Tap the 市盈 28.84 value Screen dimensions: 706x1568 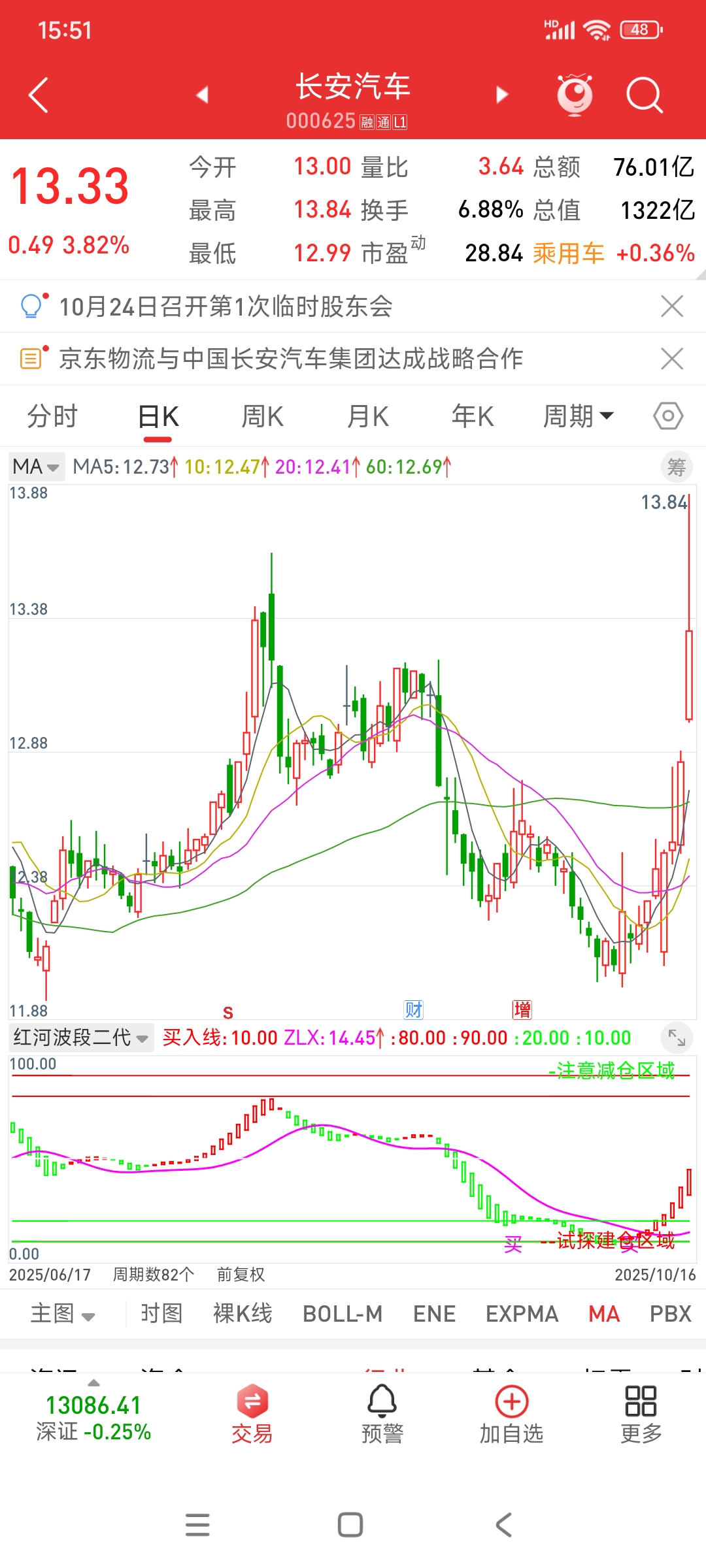(494, 253)
